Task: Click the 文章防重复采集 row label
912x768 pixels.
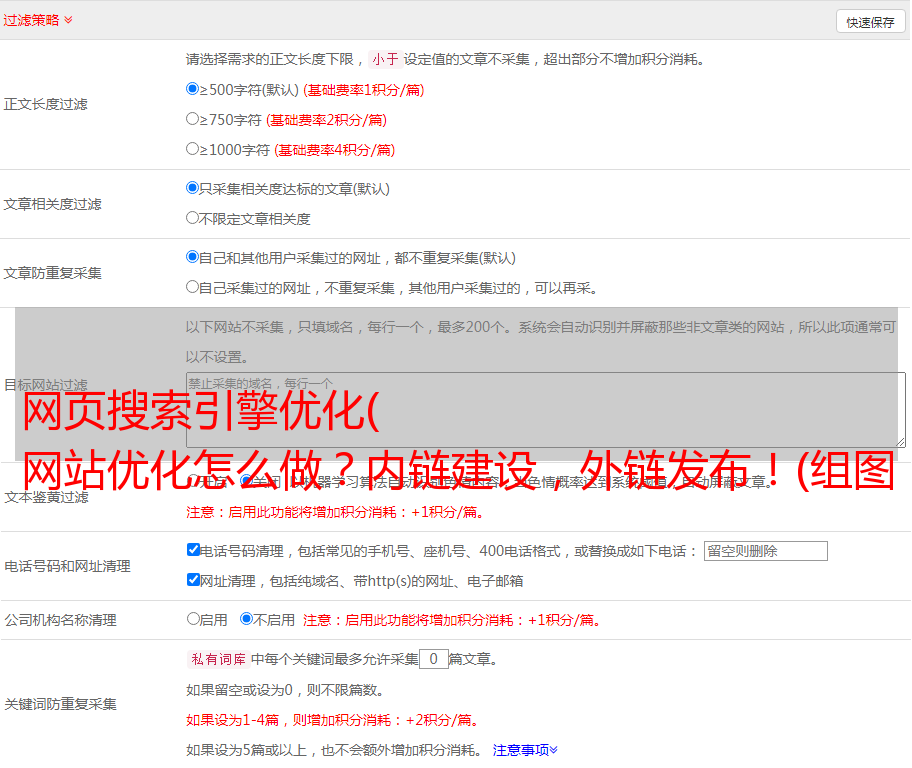Action: click(x=52, y=273)
